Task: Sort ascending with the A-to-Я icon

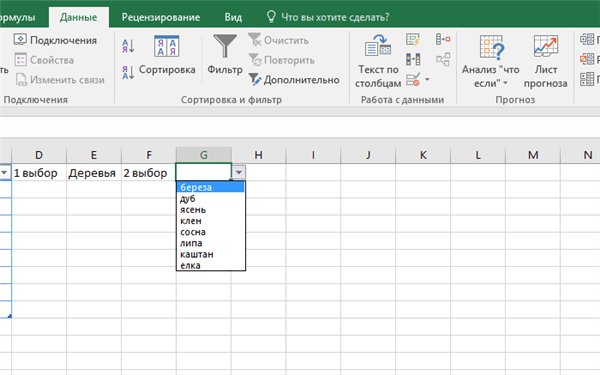Action: [x=128, y=46]
